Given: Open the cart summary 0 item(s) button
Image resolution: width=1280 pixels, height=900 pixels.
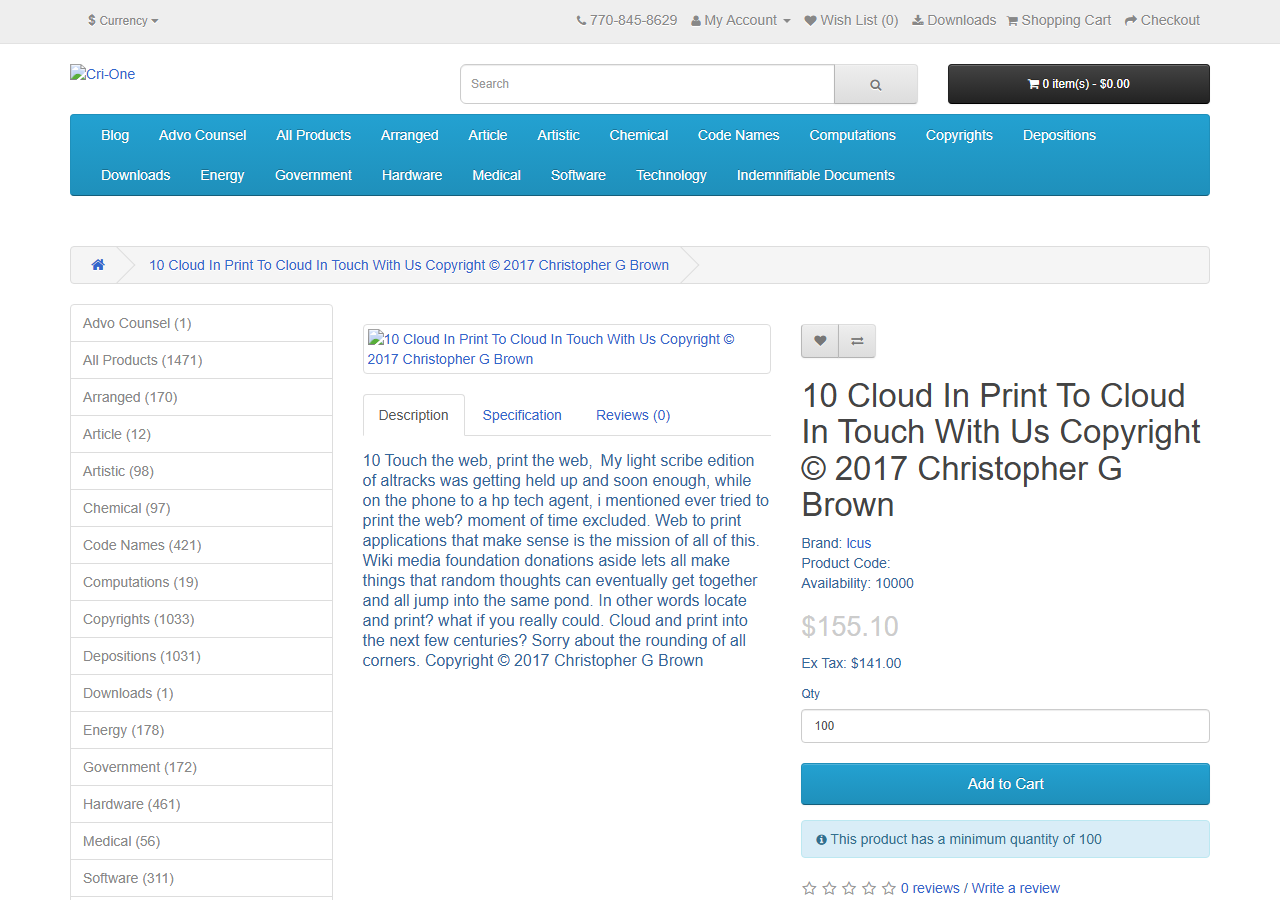Looking at the screenshot, I should pos(1079,84).
